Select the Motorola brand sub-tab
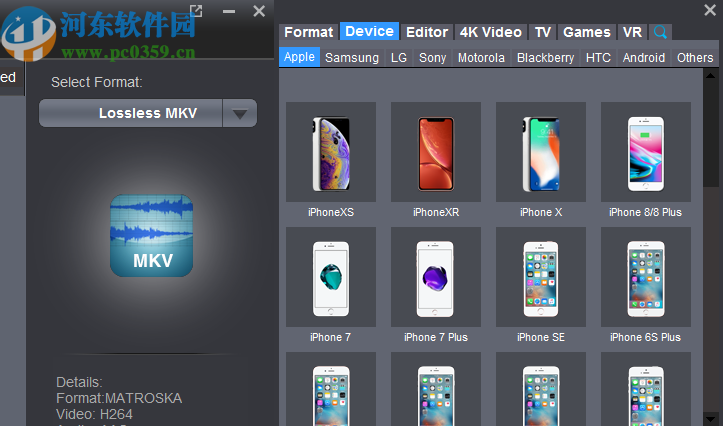The width and height of the screenshot is (723, 426). 481,58
